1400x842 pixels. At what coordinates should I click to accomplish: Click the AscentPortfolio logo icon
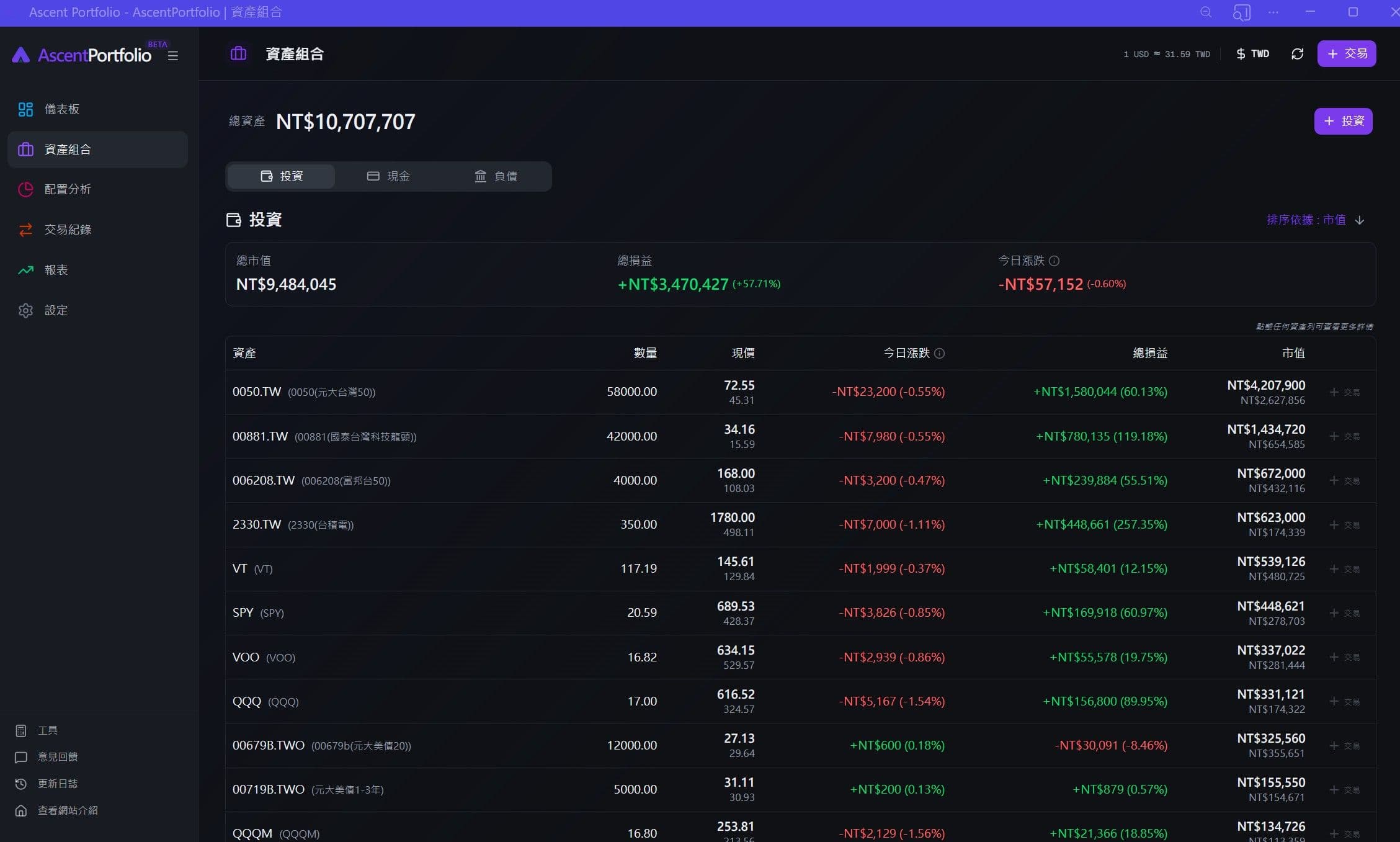(20, 55)
